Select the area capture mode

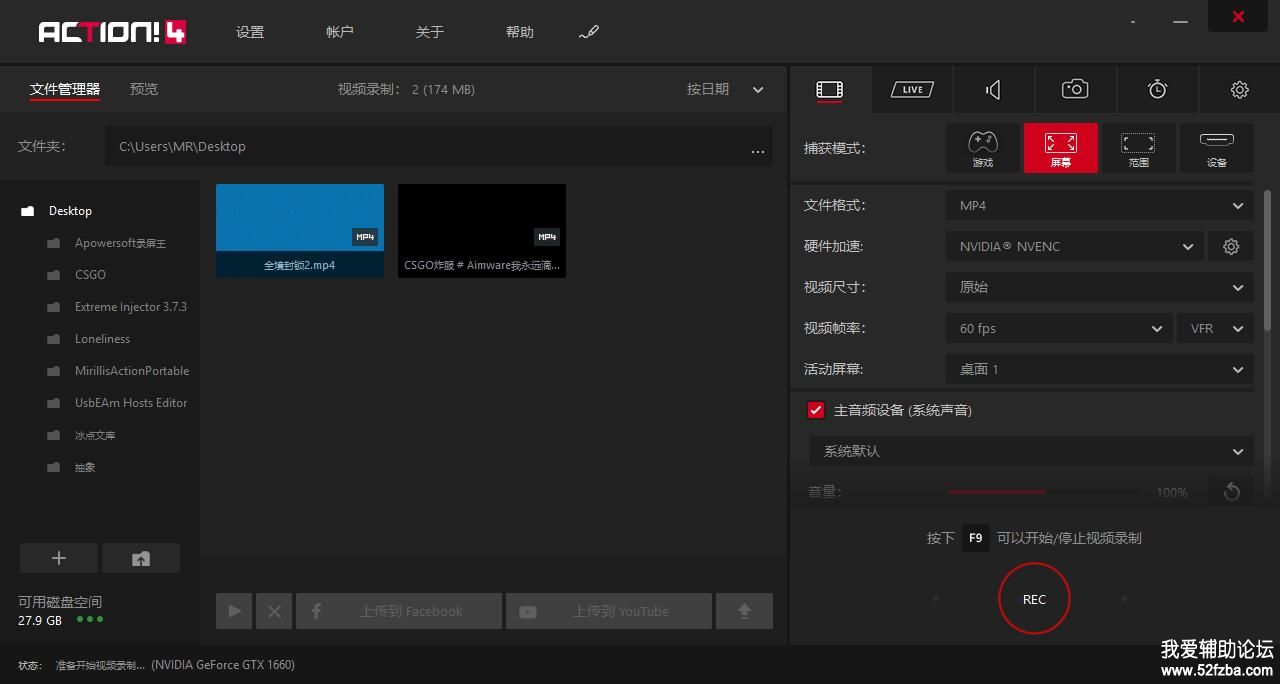point(1138,148)
